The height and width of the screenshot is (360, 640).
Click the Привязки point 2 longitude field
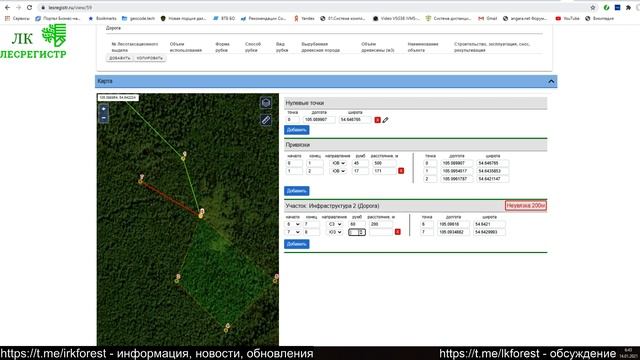click(x=456, y=179)
